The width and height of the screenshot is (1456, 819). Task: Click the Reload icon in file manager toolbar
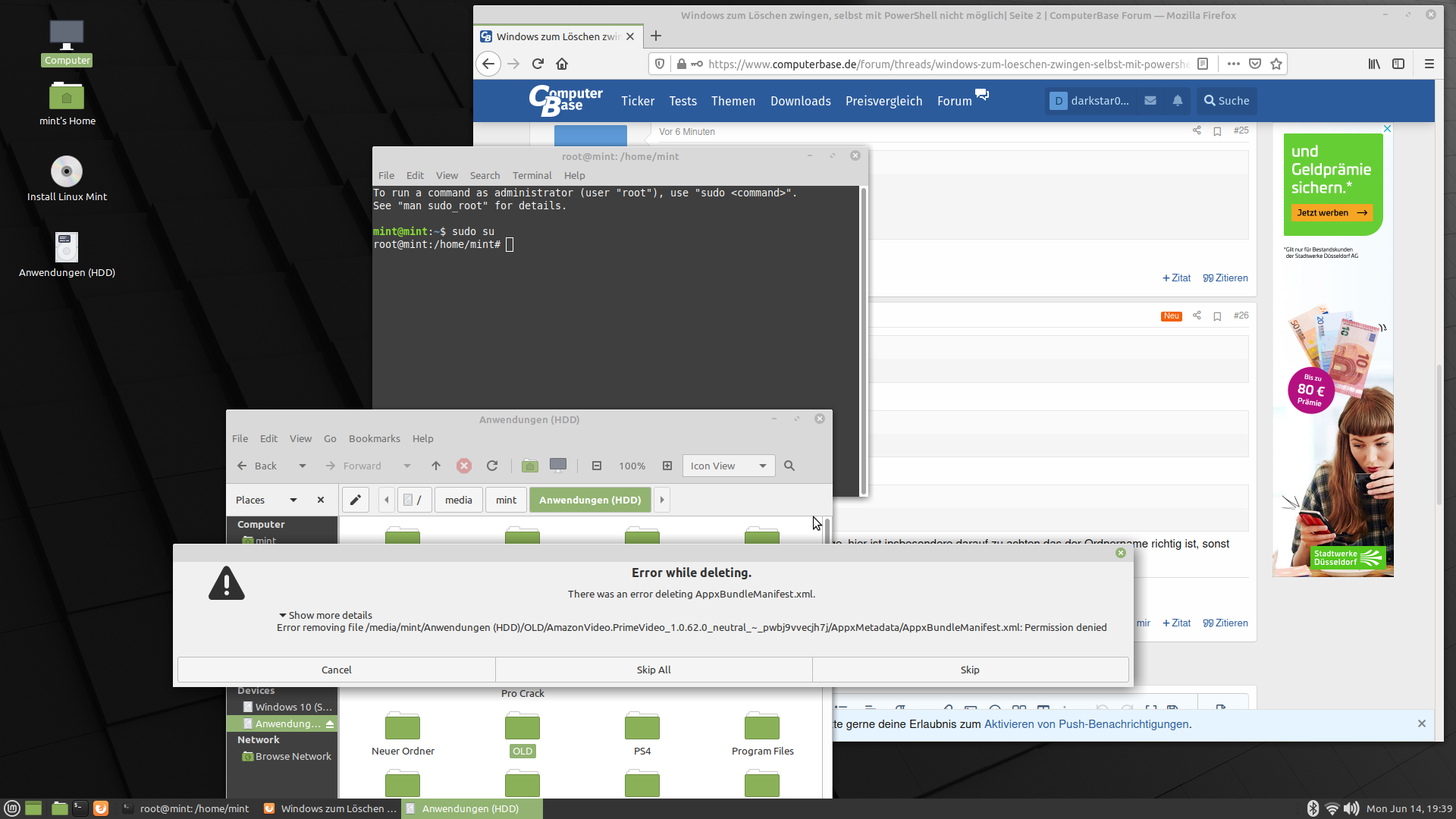(492, 466)
